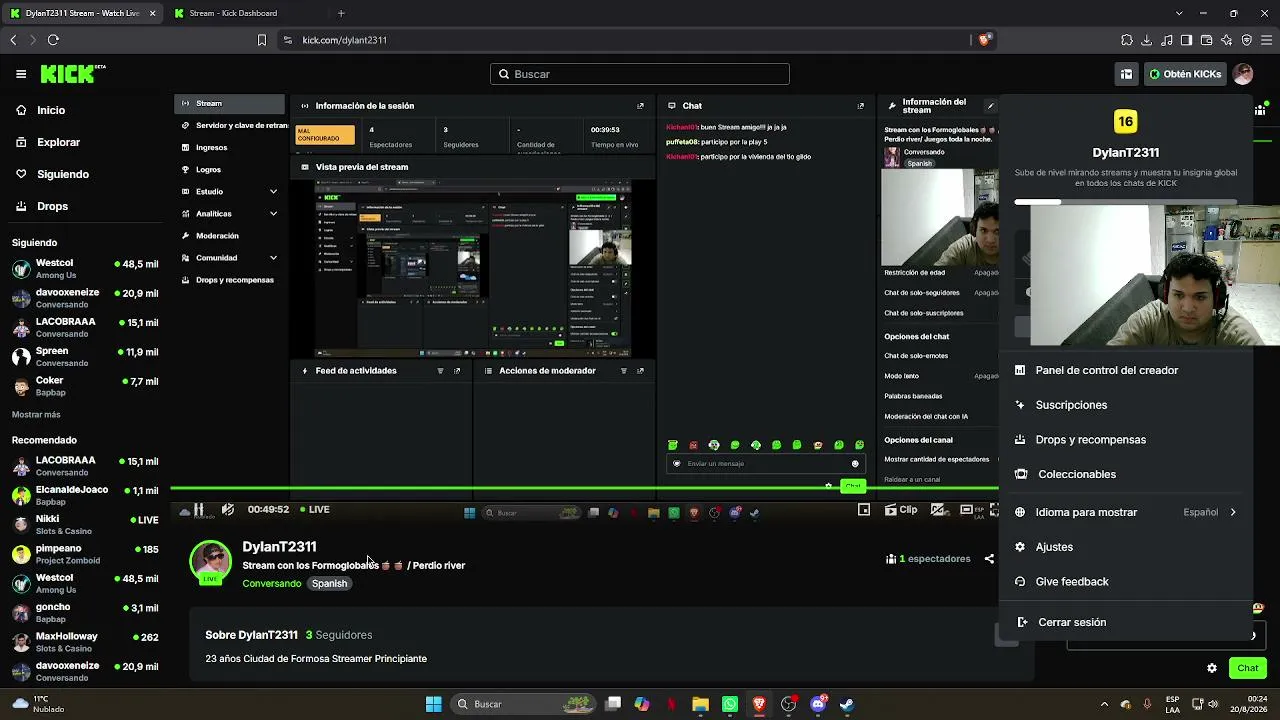
Task: Pause the live stream playback
Action: 198,510
